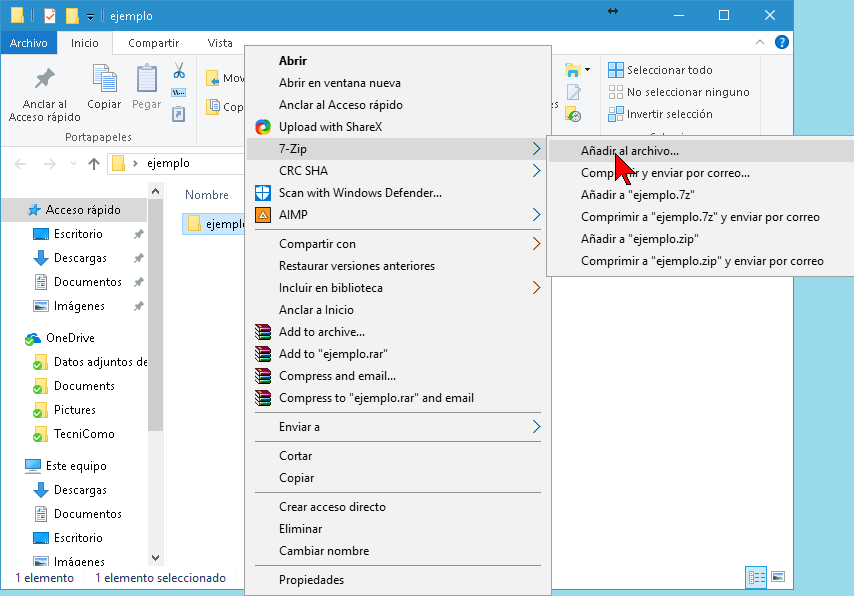The image size is (854, 596).
Task: Switch to details view icon in status bar
Action: (x=756, y=577)
